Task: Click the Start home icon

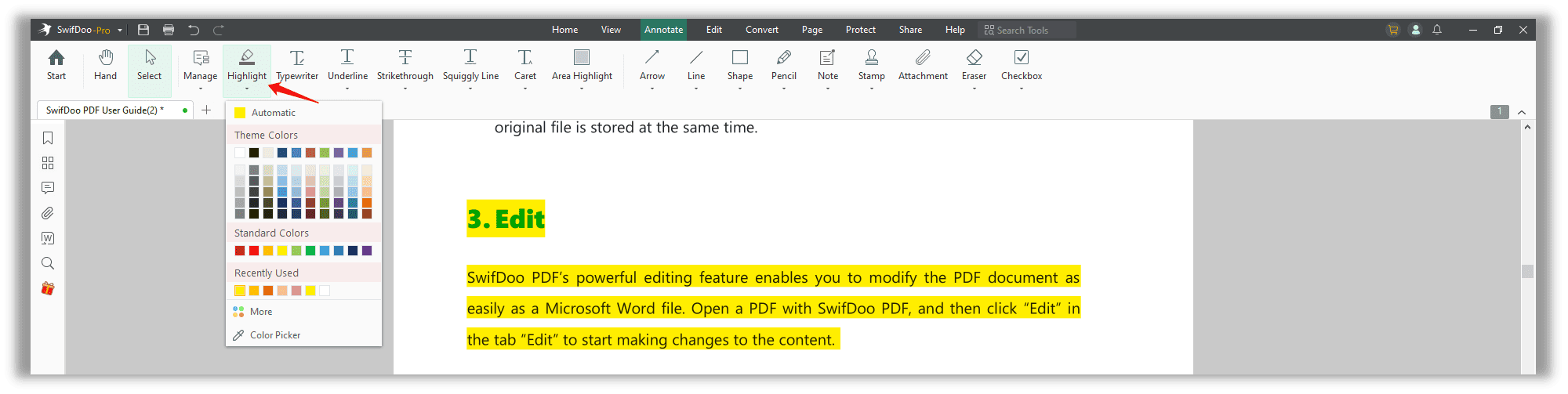Action: coord(56,65)
